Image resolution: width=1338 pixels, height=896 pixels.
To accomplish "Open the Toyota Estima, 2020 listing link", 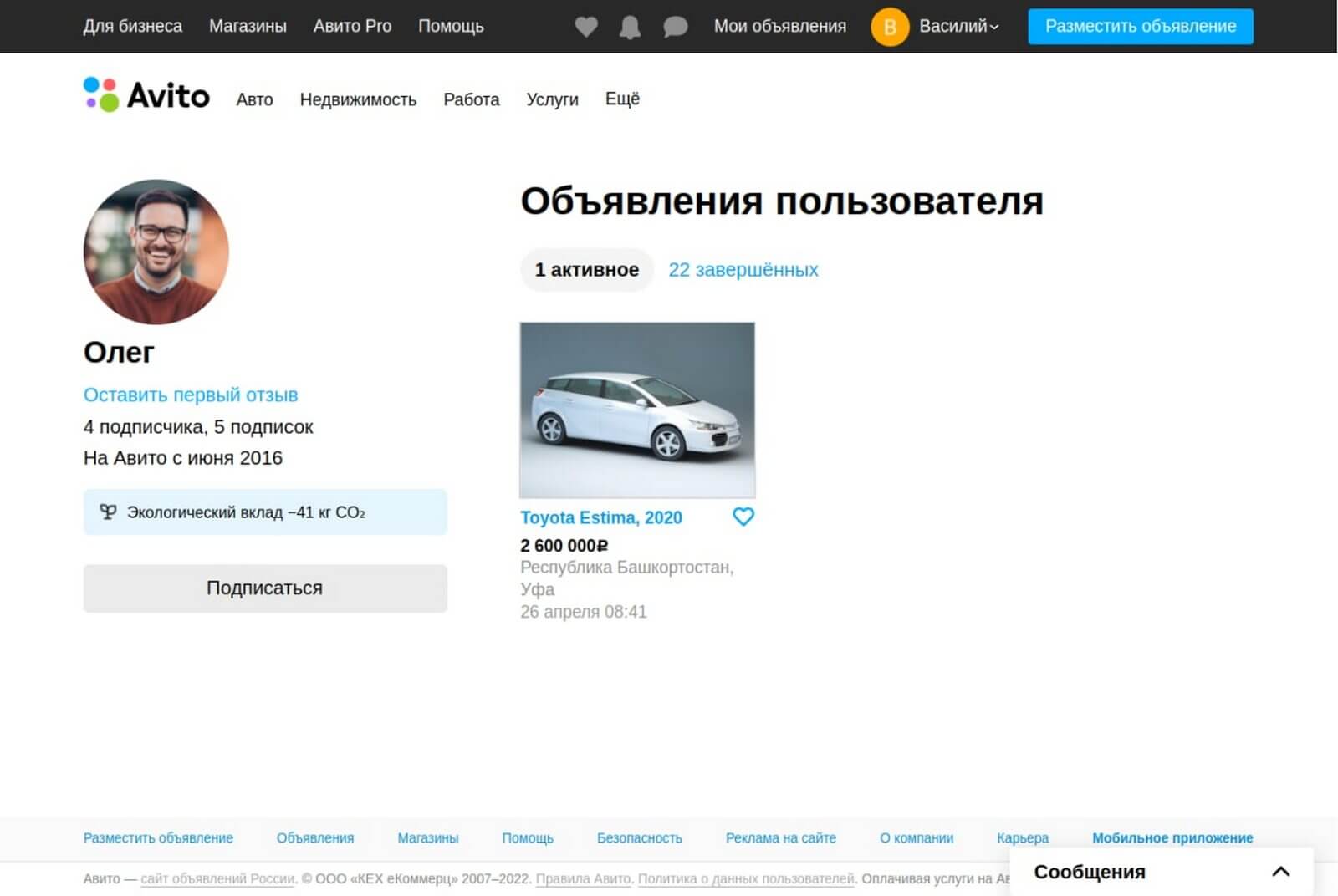I will tap(600, 517).
